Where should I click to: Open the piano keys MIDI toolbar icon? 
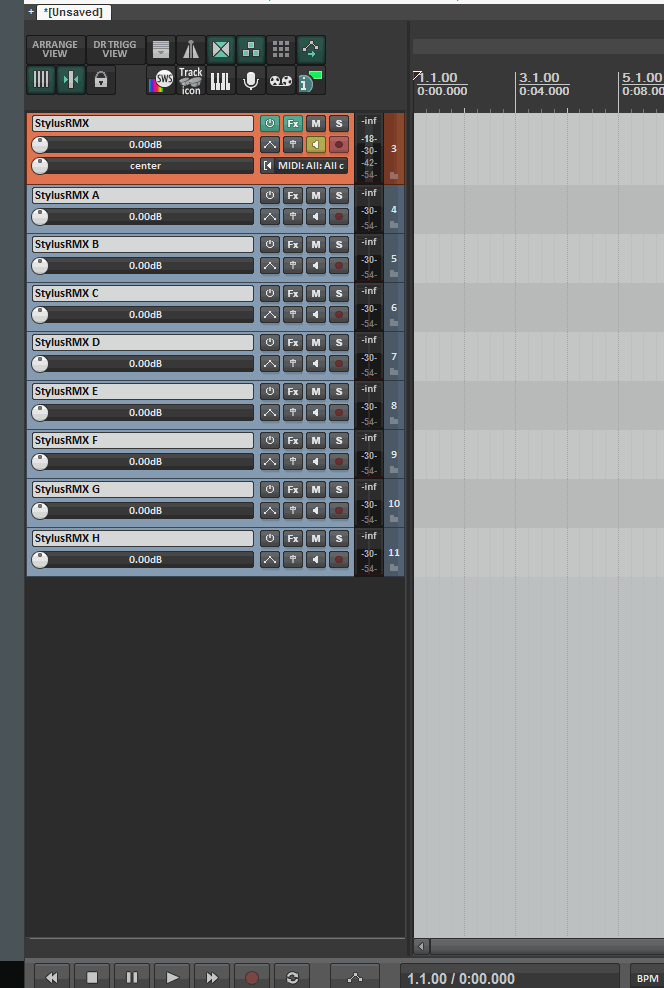[220, 80]
